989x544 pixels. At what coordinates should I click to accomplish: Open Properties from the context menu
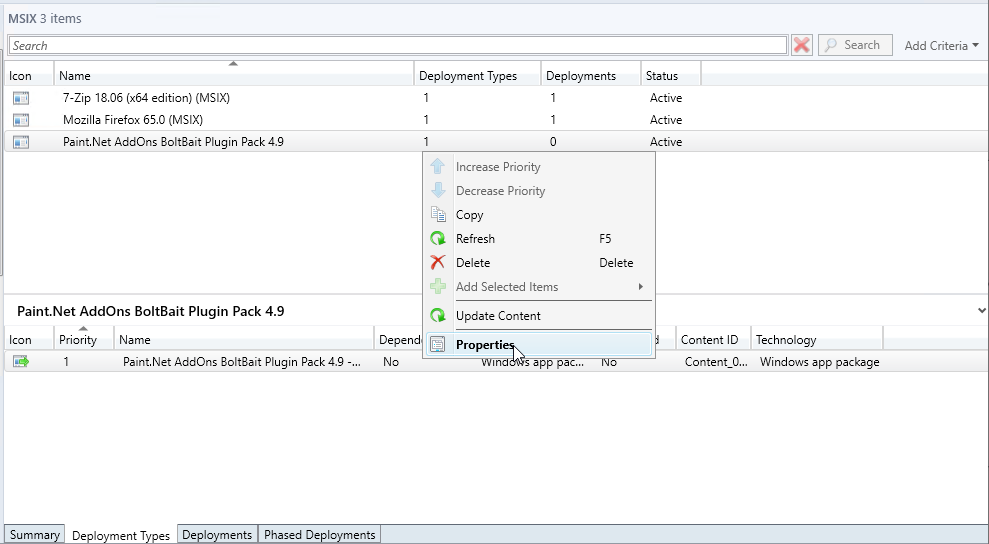pos(484,345)
